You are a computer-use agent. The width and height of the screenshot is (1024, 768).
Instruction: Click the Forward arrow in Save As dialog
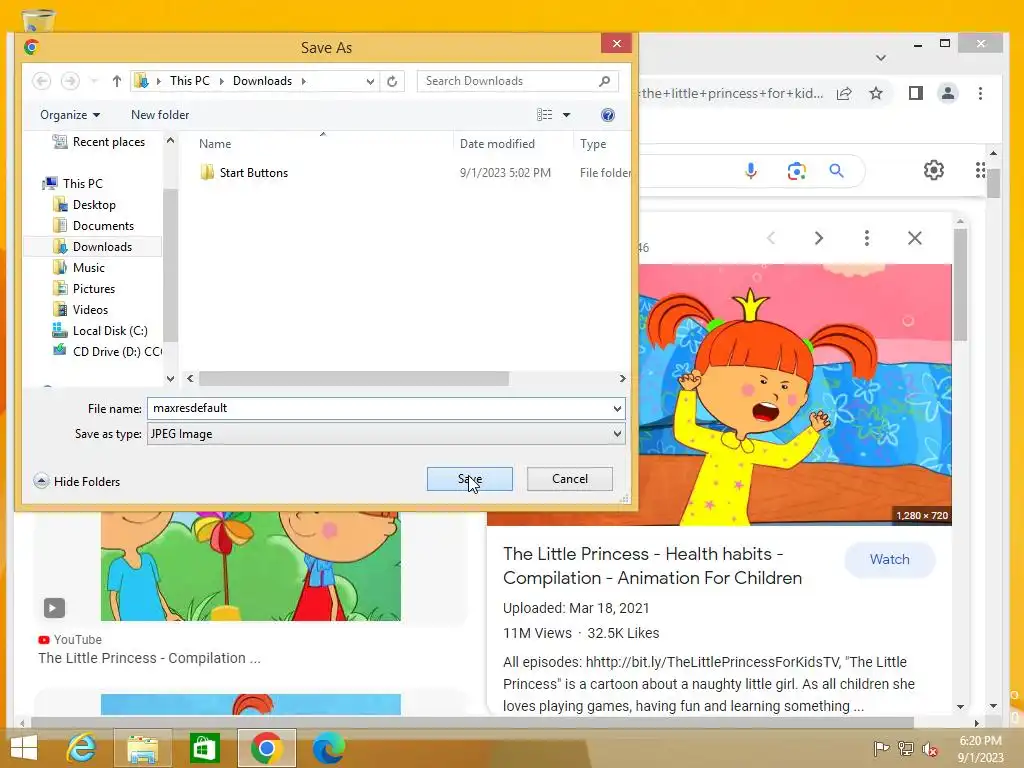click(x=70, y=81)
